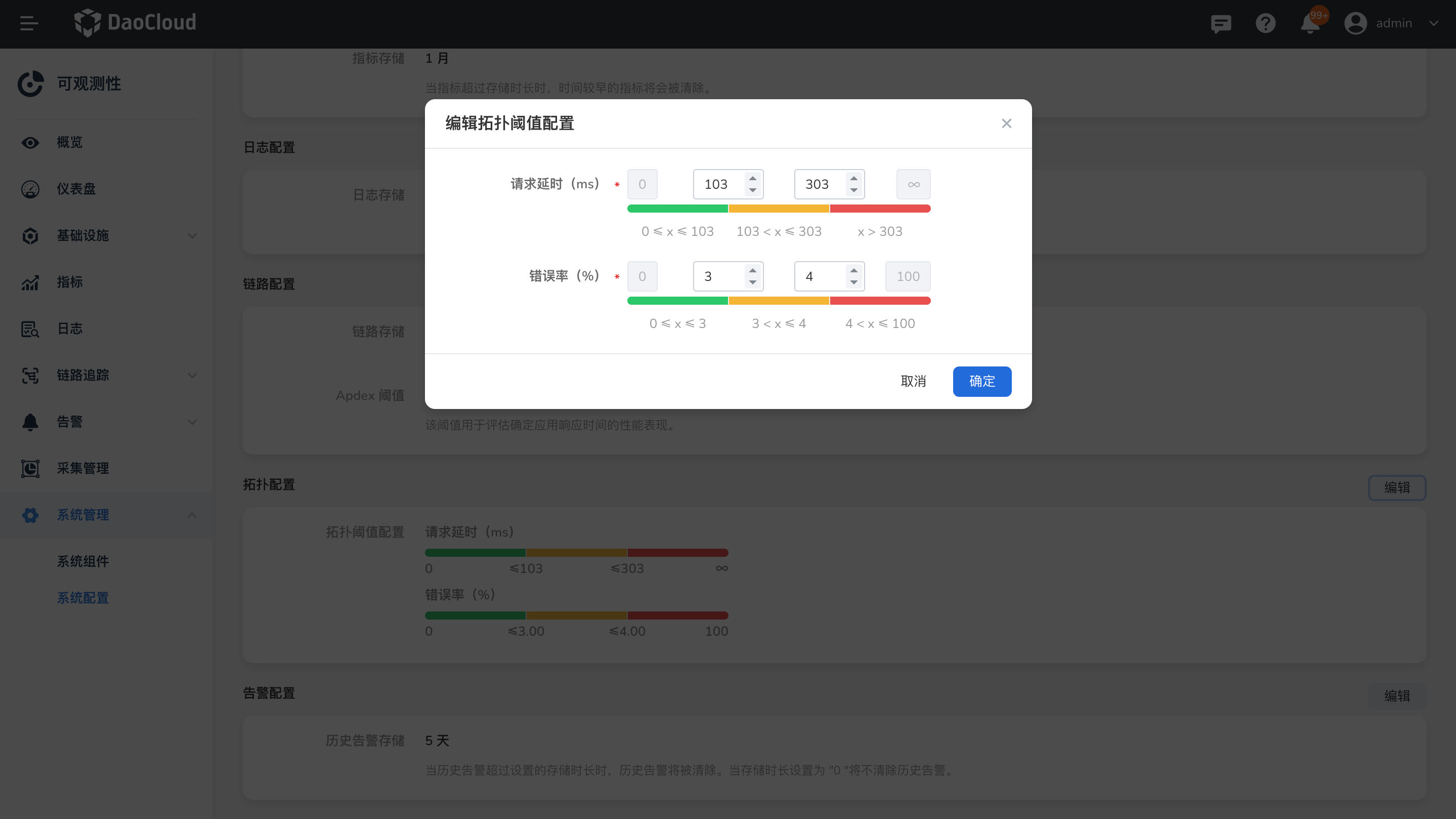This screenshot has height=819, width=1456.
Task: Cancel editing with 取消 button
Action: pos(913,382)
